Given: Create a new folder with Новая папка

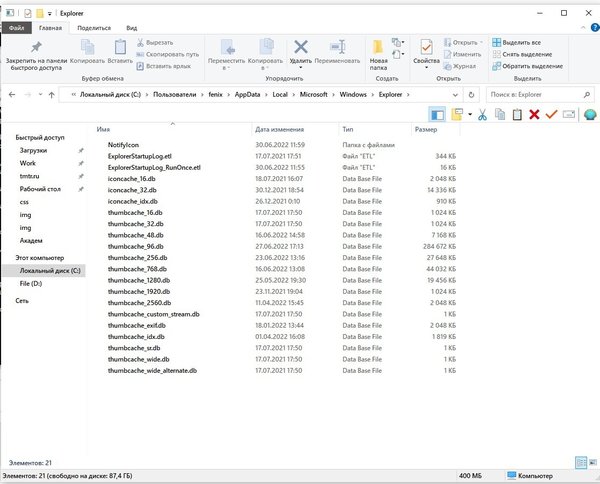Looking at the screenshot, I should coord(379,53).
